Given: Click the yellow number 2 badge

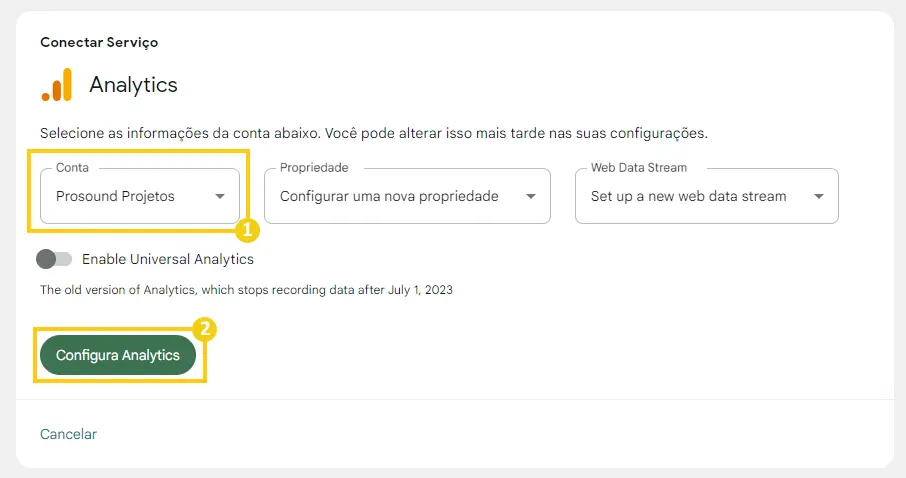Looking at the screenshot, I should coord(205,329).
